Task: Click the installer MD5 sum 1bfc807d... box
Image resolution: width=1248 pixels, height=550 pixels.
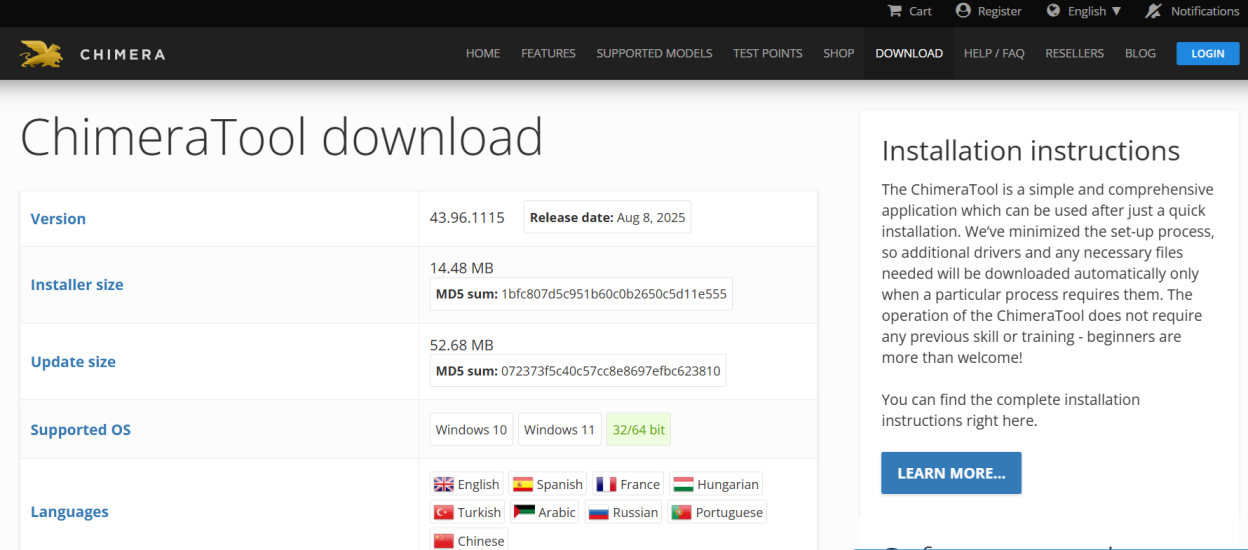Action: coord(581,294)
